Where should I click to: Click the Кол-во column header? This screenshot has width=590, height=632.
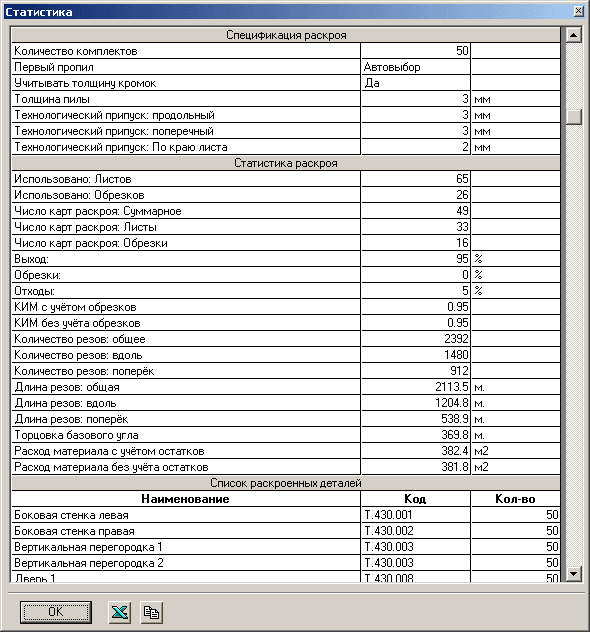[x=515, y=499]
